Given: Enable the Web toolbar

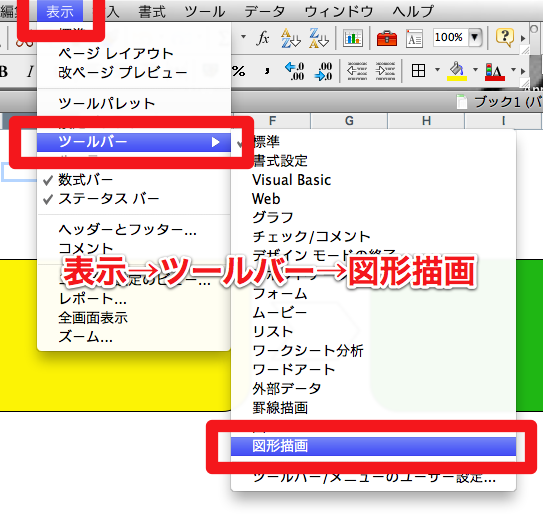Looking at the screenshot, I should pyautogui.click(x=373, y=199).
